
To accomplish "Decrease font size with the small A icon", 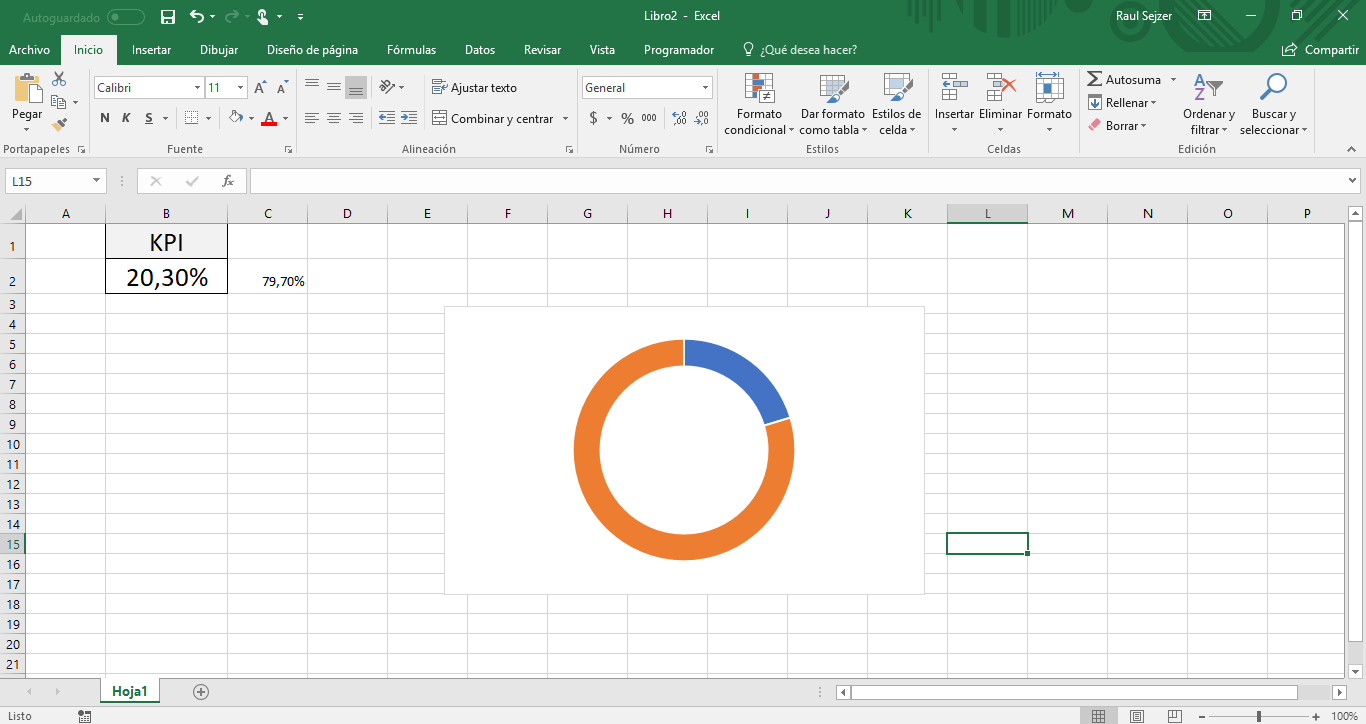I will [x=282, y=88].
